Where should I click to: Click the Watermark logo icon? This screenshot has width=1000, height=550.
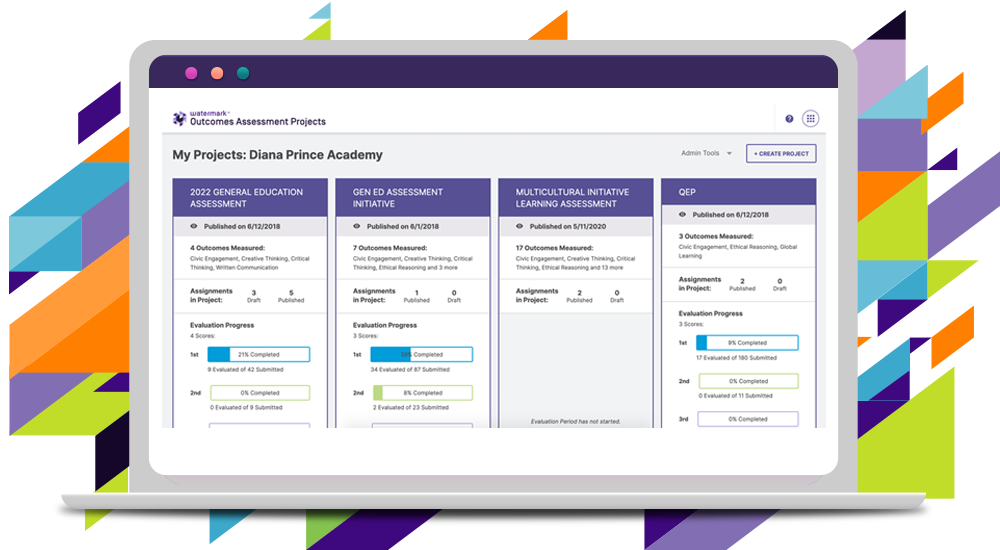pos(179,118)
